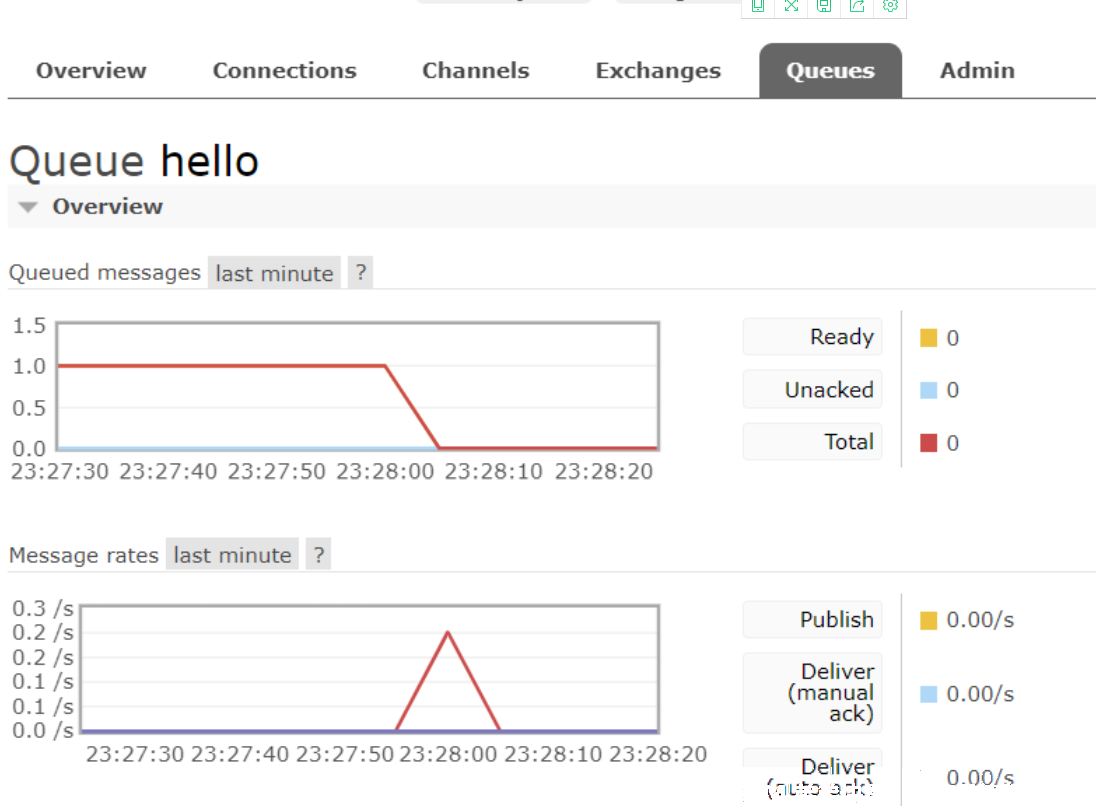Click the Queued messages chart
Screen dimensions: 1096x806
pos(357,386)
